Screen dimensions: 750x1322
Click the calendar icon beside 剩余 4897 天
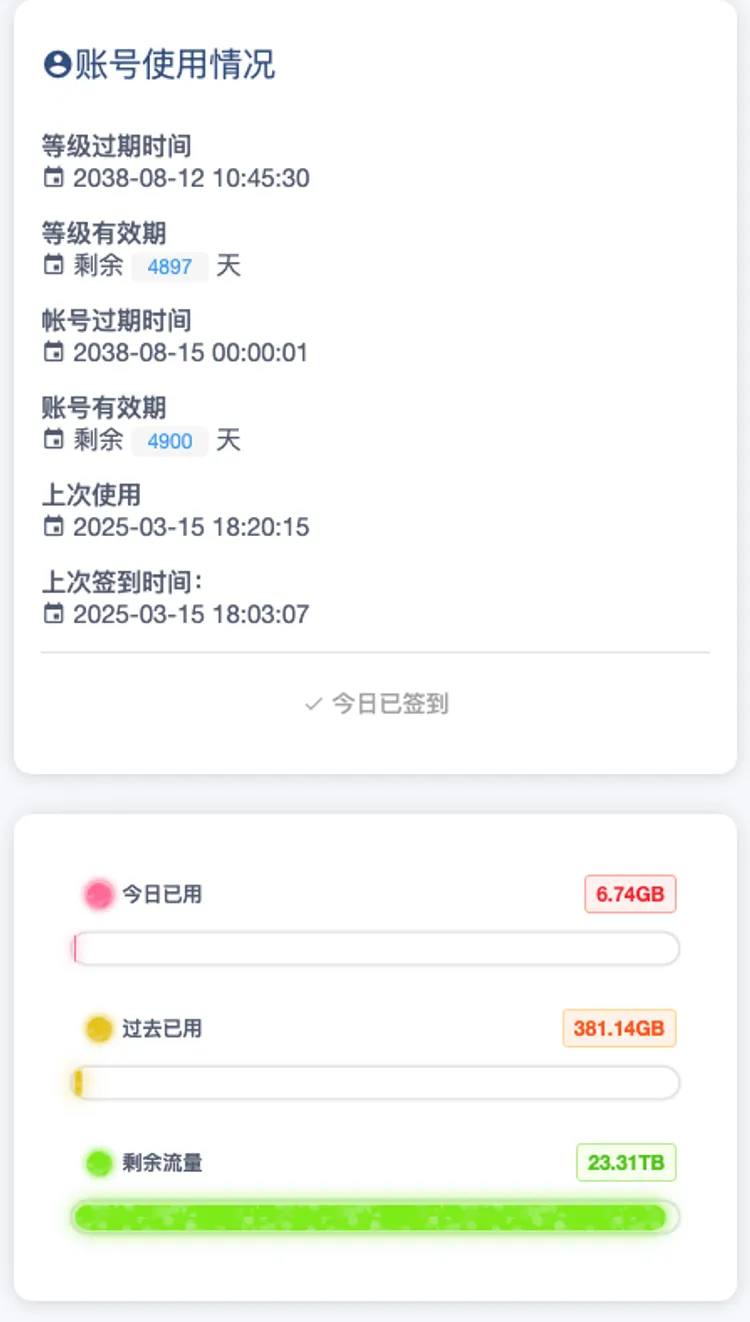pos(53,266)
